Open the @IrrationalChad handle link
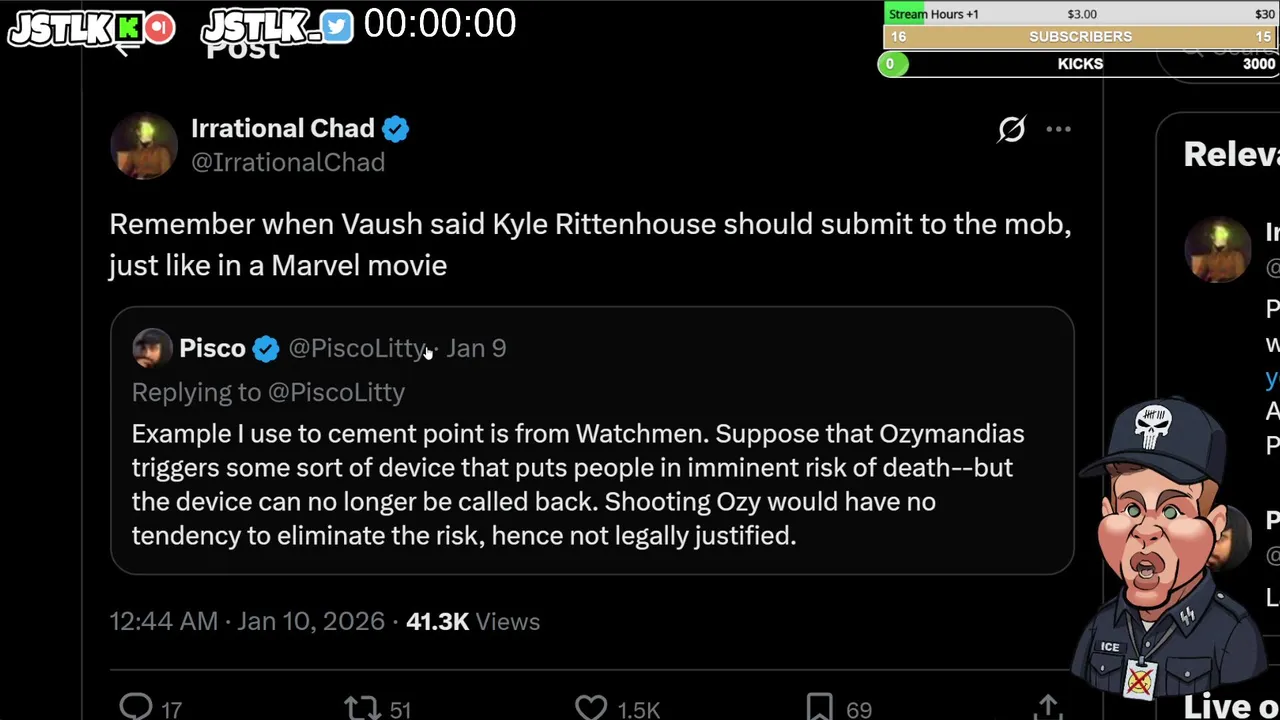Image resolution: width=1280 pixels, height=720 pixels. (x=288, y=163)
